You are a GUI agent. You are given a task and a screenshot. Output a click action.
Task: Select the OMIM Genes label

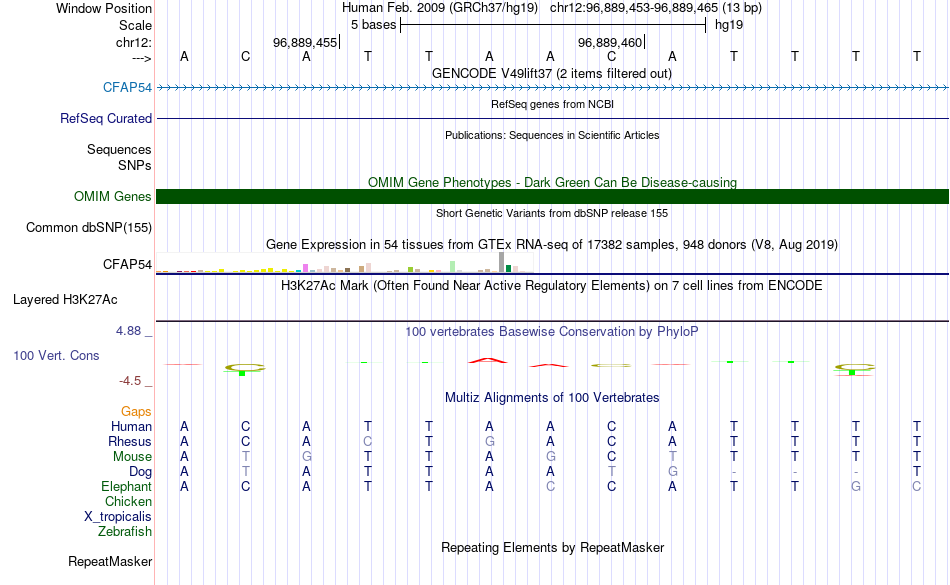pos(112,196)
